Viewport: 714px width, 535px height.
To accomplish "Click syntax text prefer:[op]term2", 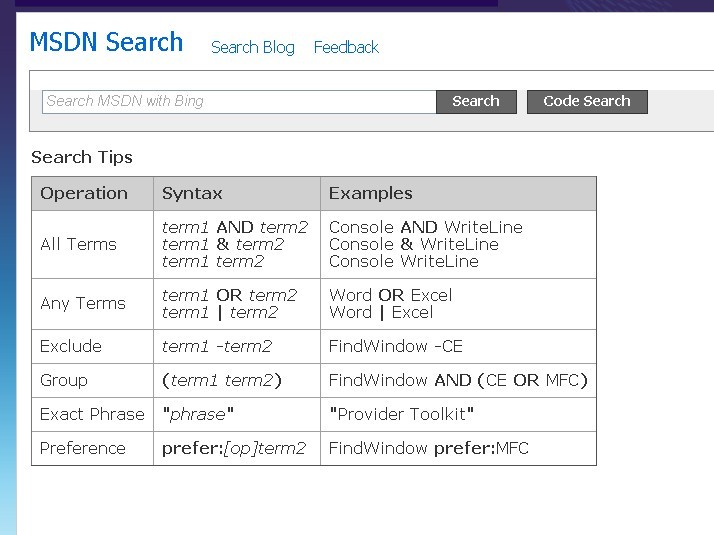I will (234, 448).
